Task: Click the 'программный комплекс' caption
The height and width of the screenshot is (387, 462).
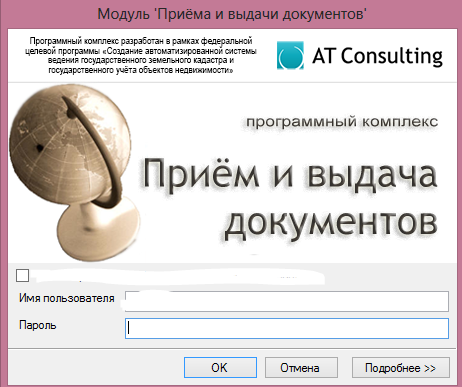Action: [342, 122]
